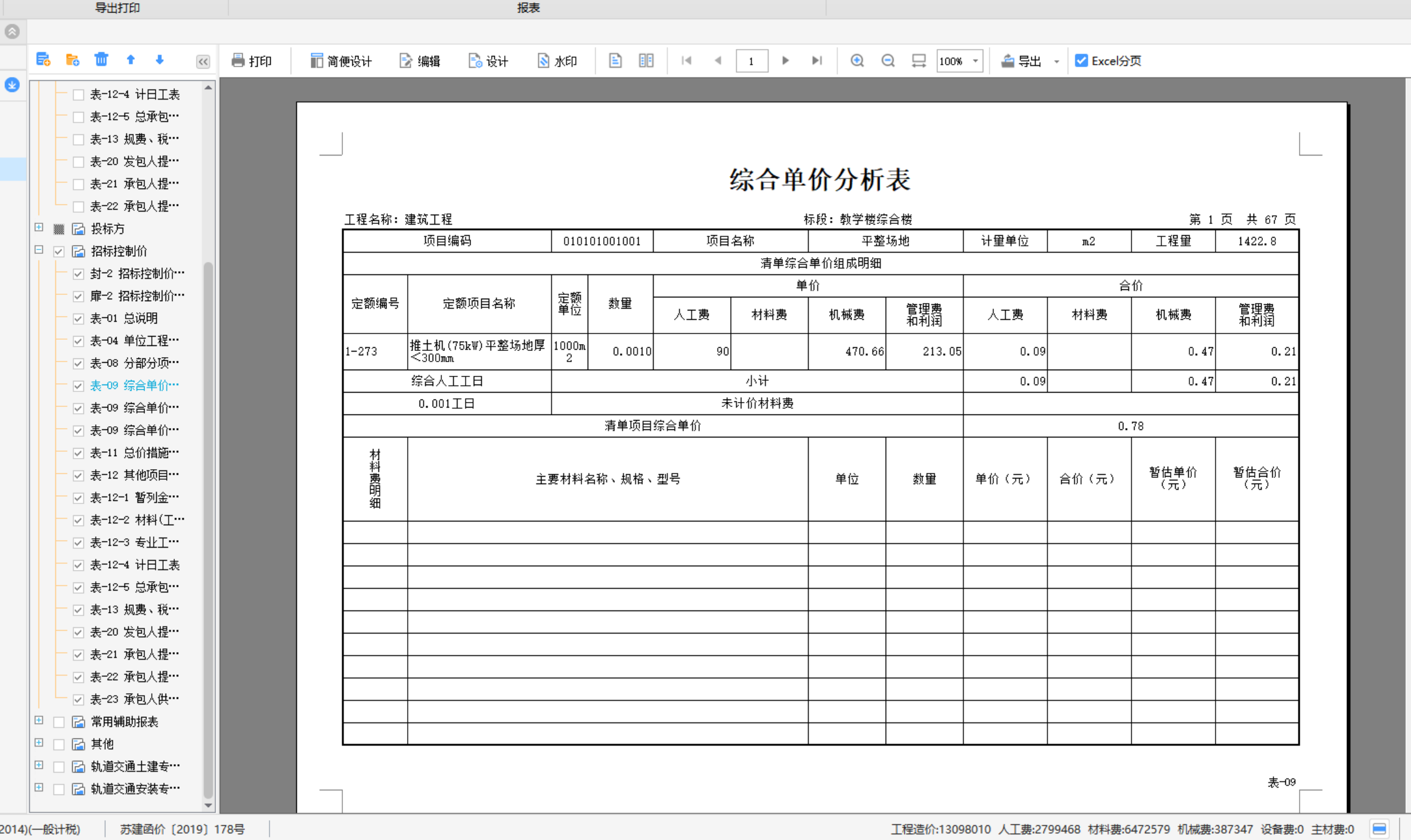This screenshot has height=840, width=1411.
Task: Click 010101001001 project code cell
Action: (x=602, y=241)
